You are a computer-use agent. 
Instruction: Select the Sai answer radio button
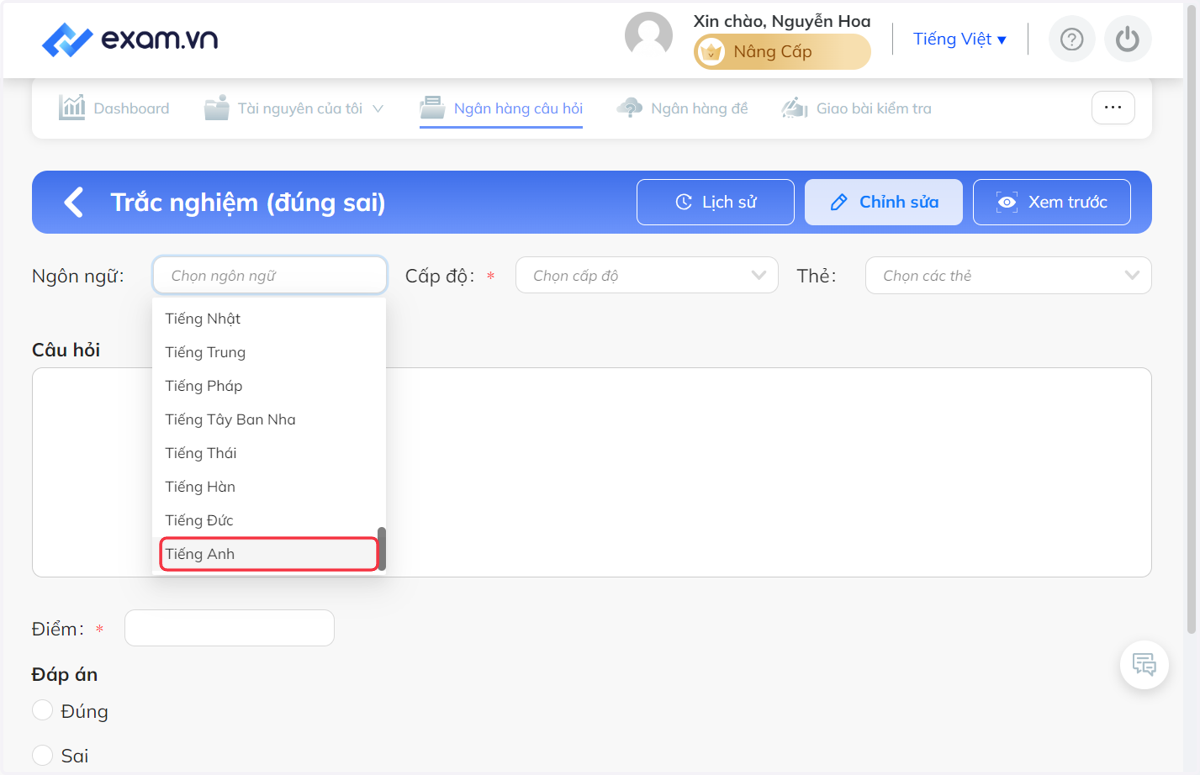42,755
